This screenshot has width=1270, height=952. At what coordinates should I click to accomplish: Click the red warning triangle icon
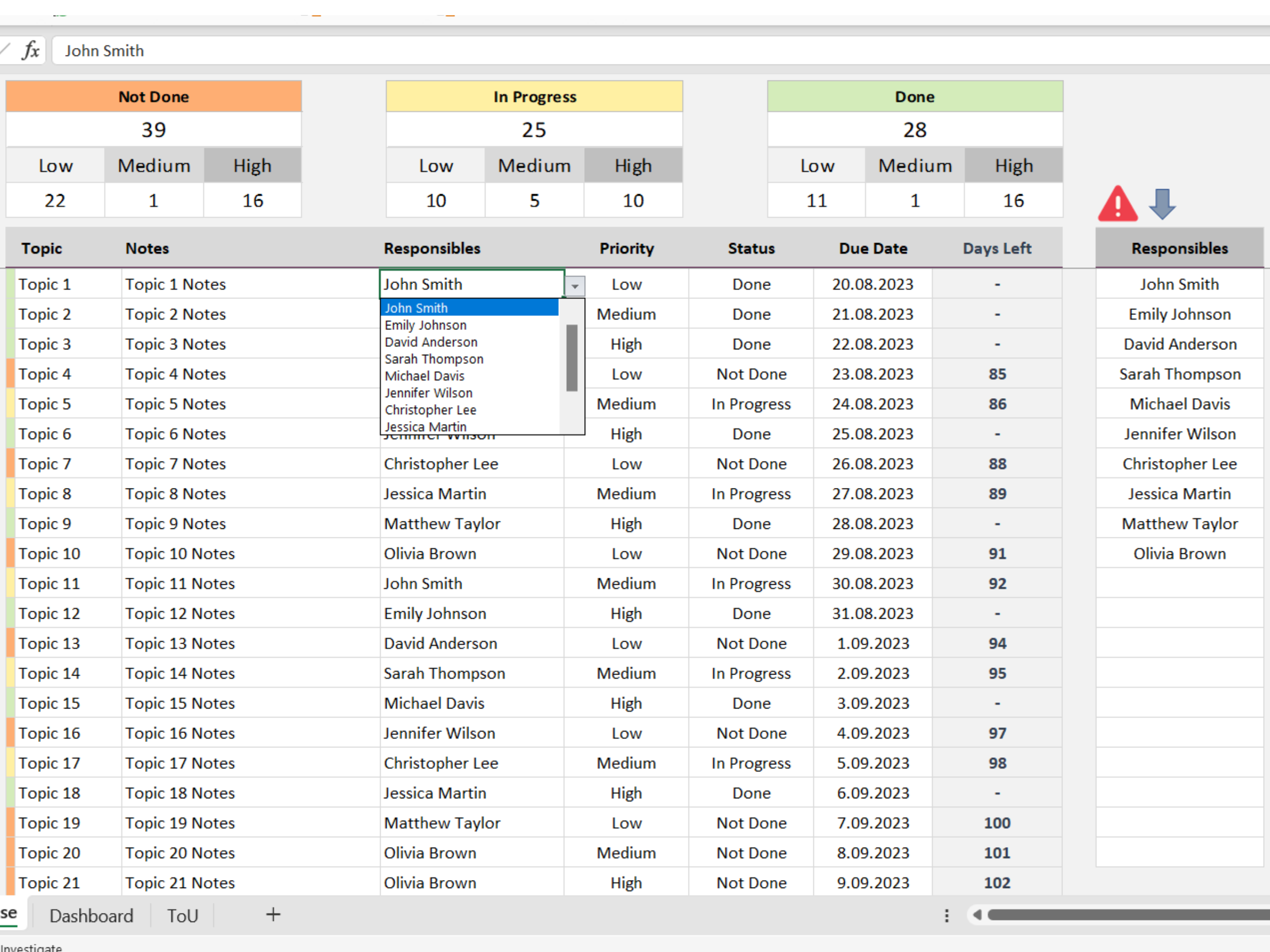click(x=1117, y=204)
